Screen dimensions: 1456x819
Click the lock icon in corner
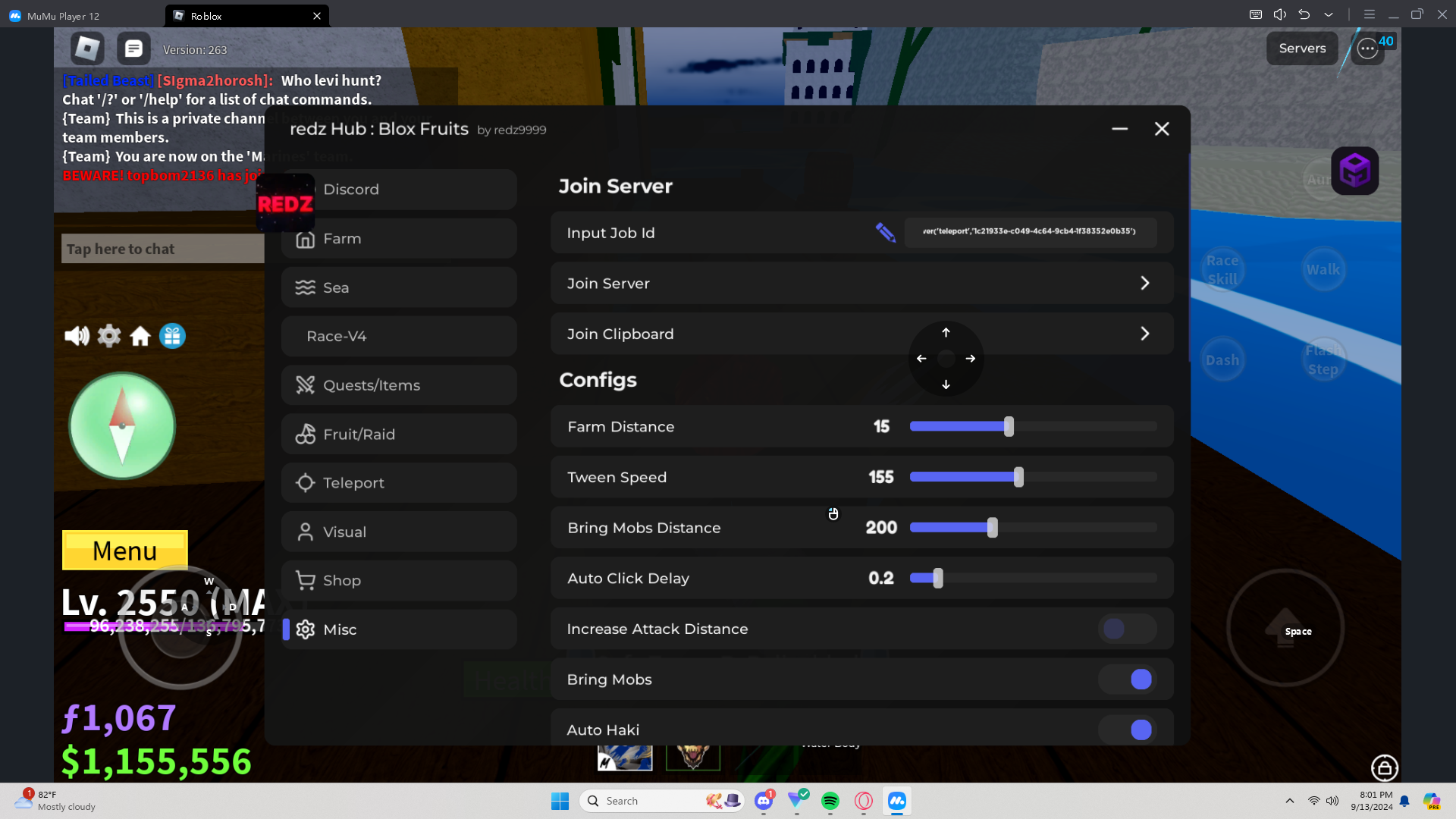[x=1385, y=767]
